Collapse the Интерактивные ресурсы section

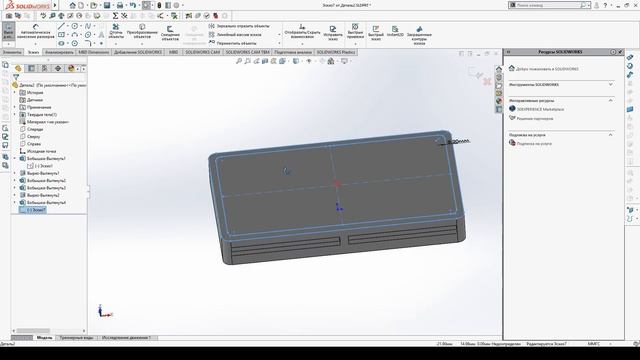click(611, 100)
